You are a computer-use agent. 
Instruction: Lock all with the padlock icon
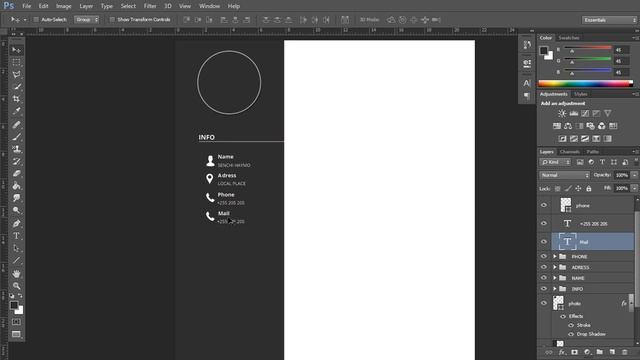(589, 188)
